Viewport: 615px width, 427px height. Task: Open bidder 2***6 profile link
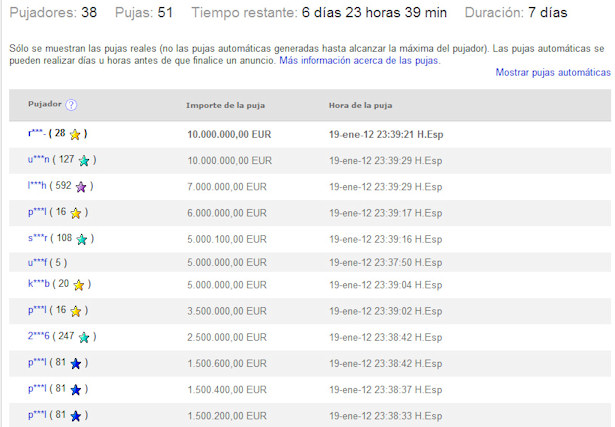[38, 337]
